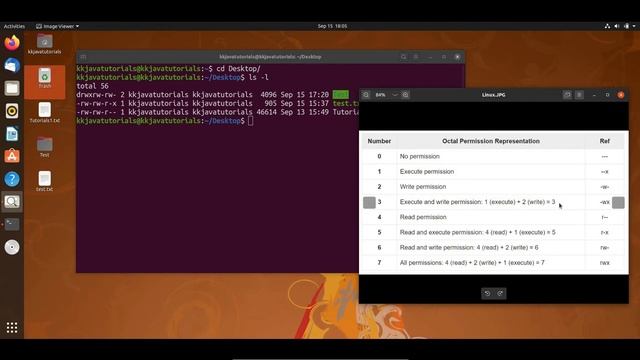Click 'cd Desktop/' in the terminal
This screenshot has height=360, width=640.
tap(238, 69)
